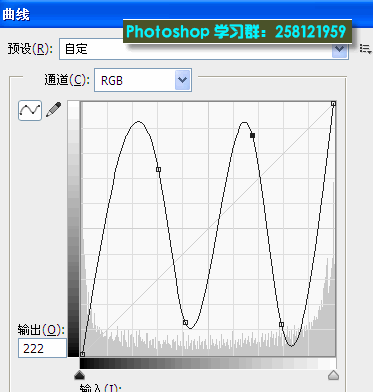Click the horizontal input gradient bar
The image size is (373, 392).
(208, 363)
